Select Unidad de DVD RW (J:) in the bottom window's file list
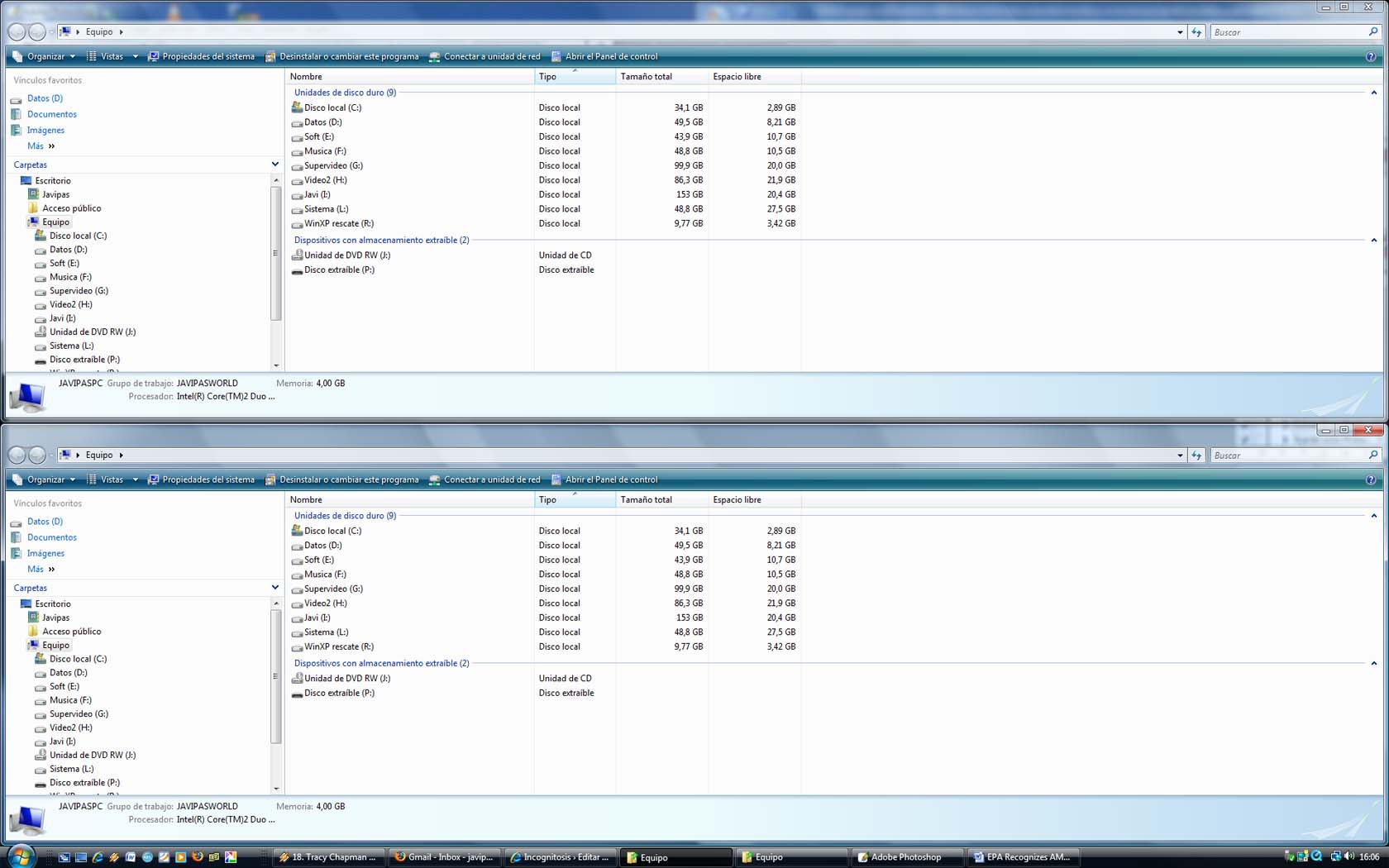Screen dimensions: 1389x868 (x=346, y=679)
